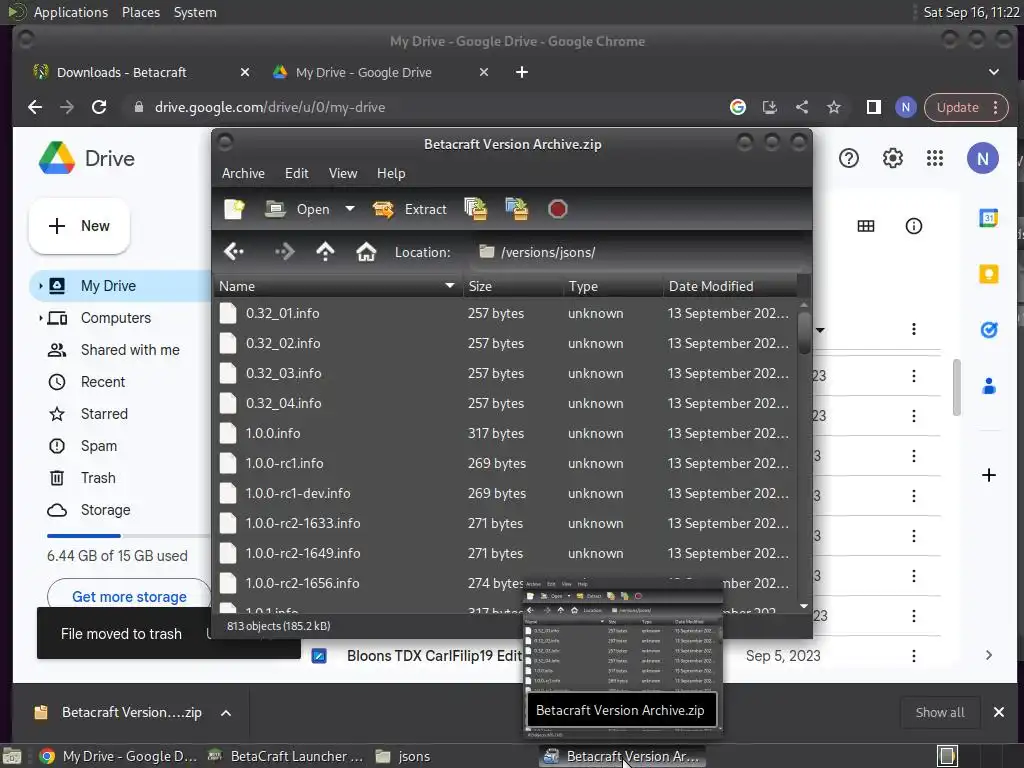Screen dimensions: 1024x768
Task: Select file 1.0.0-rc1-dev.info
Action: [505, 494]
